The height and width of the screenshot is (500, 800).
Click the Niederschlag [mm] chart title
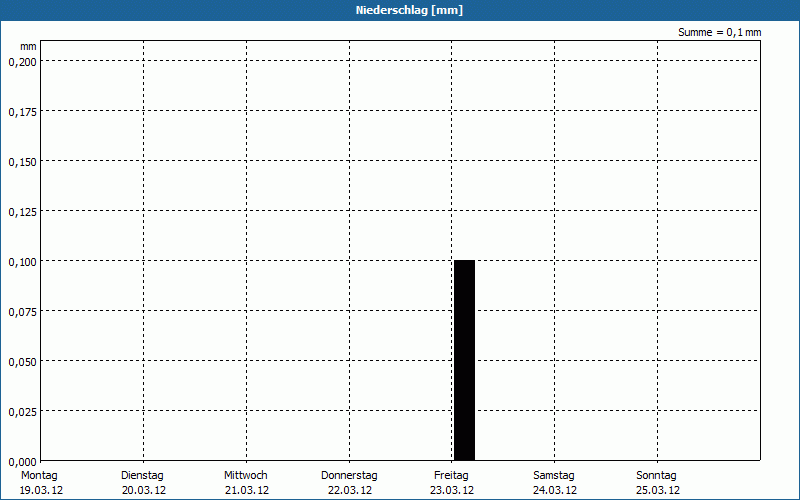coord(409,10)
